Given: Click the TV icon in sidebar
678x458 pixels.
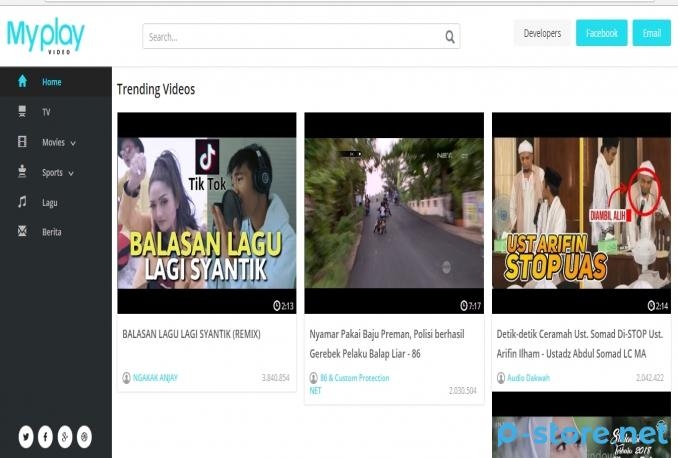Looking at the screenshot, I should coord(22,112).
